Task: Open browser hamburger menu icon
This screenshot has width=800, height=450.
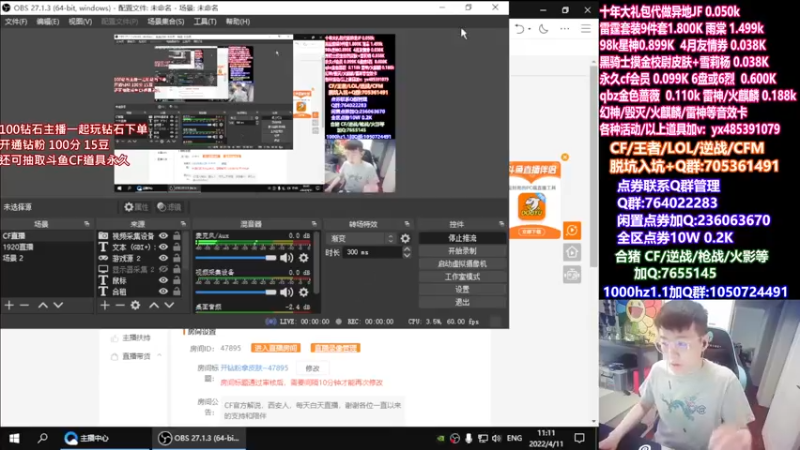Action: pyautogui.click(x=586, y=29)
